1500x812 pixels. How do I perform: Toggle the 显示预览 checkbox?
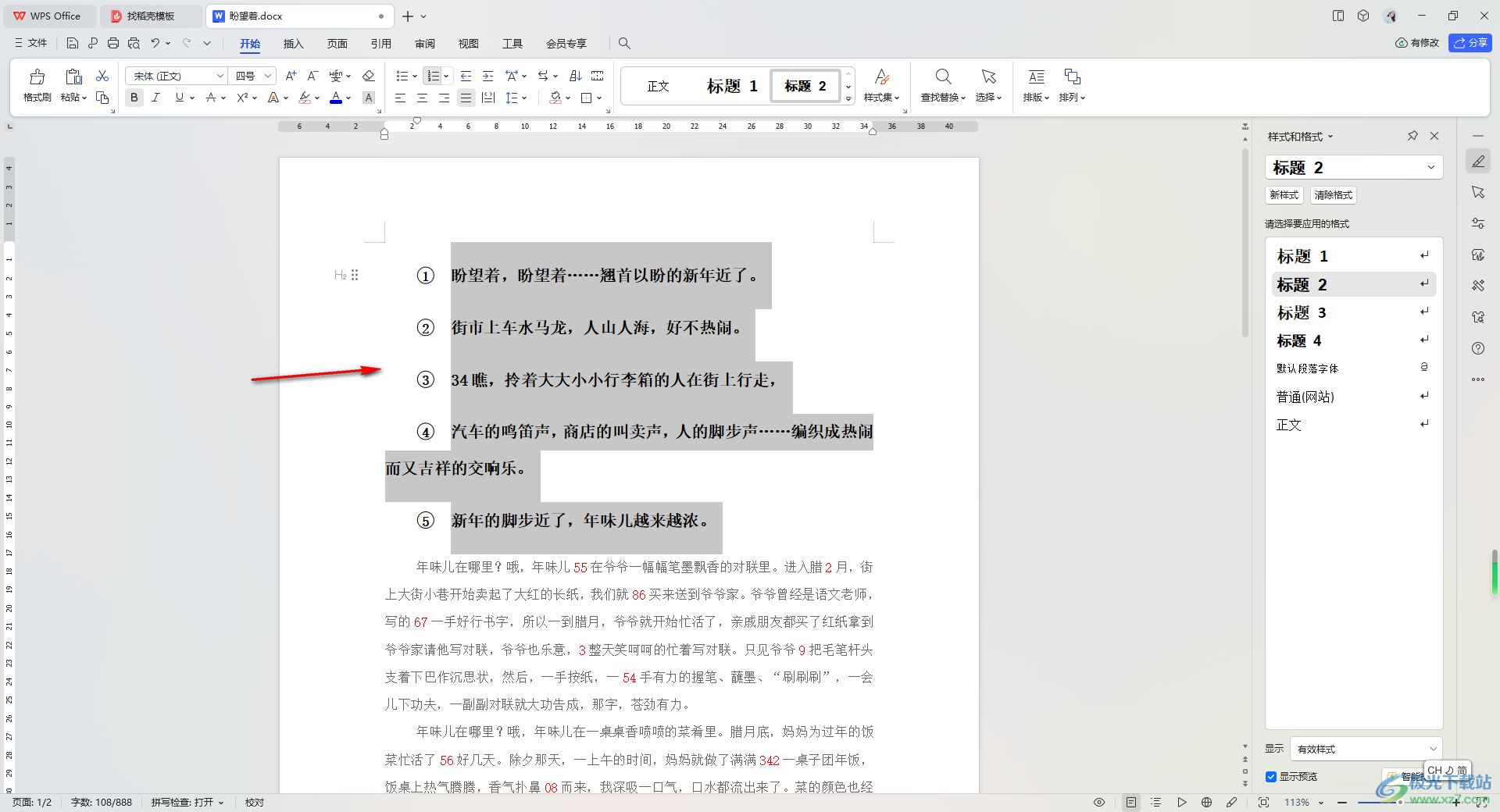point(1271,777)
